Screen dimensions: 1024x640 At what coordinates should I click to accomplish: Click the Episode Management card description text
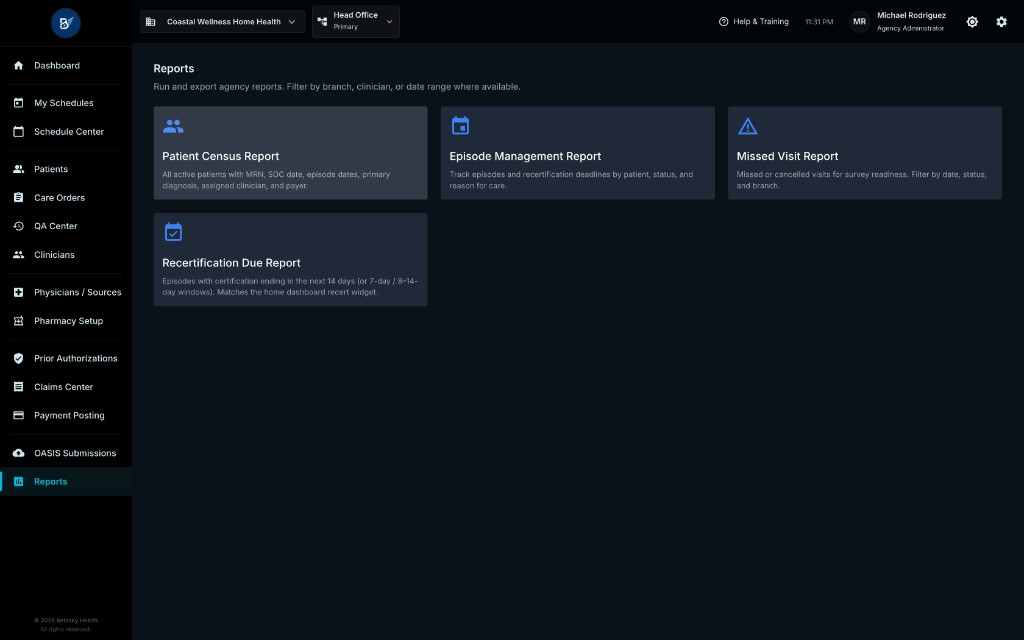click(x=571, y=180)
